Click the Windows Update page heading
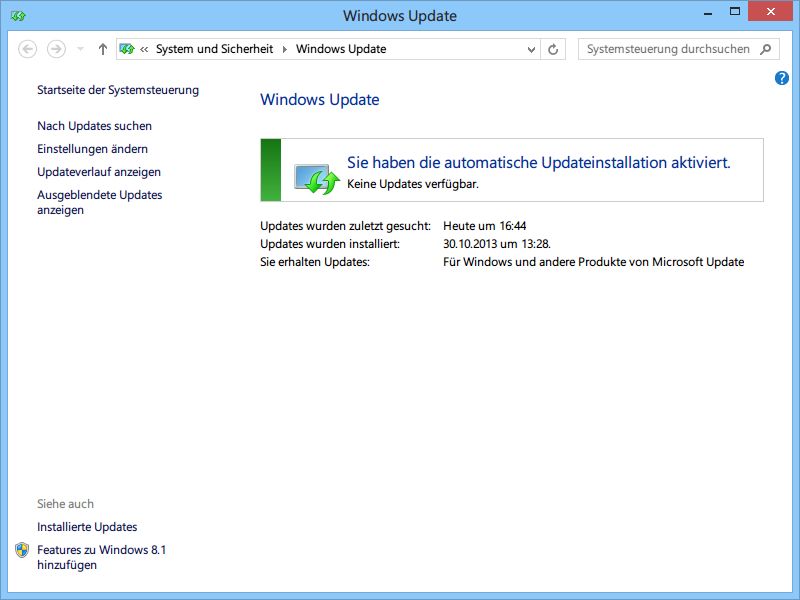Viewport: 800px width, 600px height. pyautogui.click(x=320, y=99)
